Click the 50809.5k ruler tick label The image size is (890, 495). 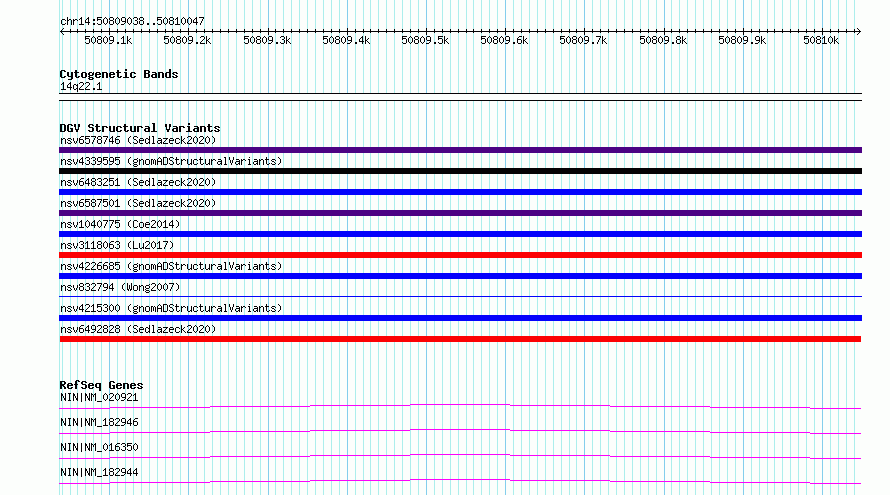coord(425,40)
